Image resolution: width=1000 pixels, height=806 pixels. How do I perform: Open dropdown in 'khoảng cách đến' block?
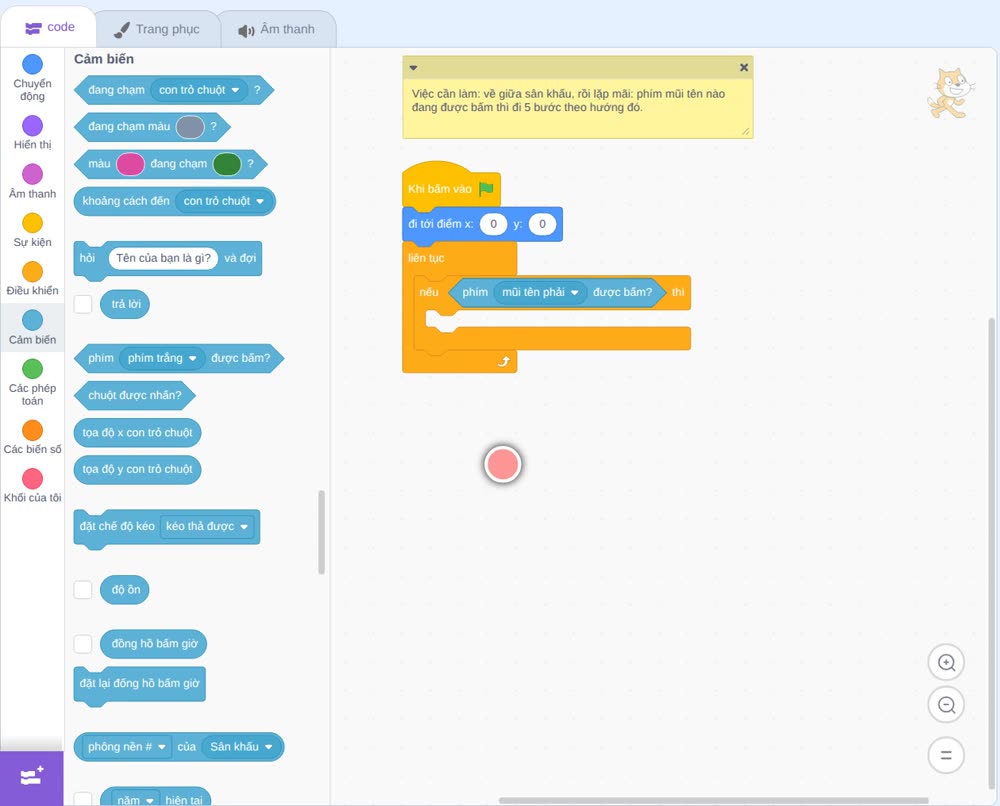[224, 202]
